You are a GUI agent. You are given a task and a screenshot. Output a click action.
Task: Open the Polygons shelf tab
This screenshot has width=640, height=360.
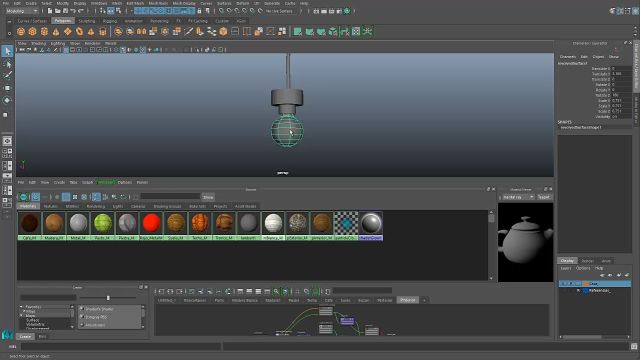pyautogui.click(x=63, y=21)
